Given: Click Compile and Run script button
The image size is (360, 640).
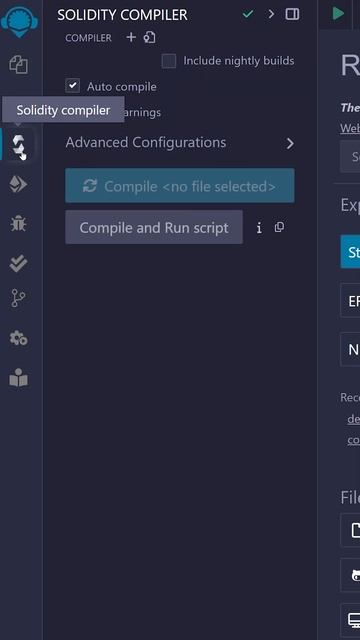Looking at the screenshot, I should pyautogui.click(x=154, y=227).
